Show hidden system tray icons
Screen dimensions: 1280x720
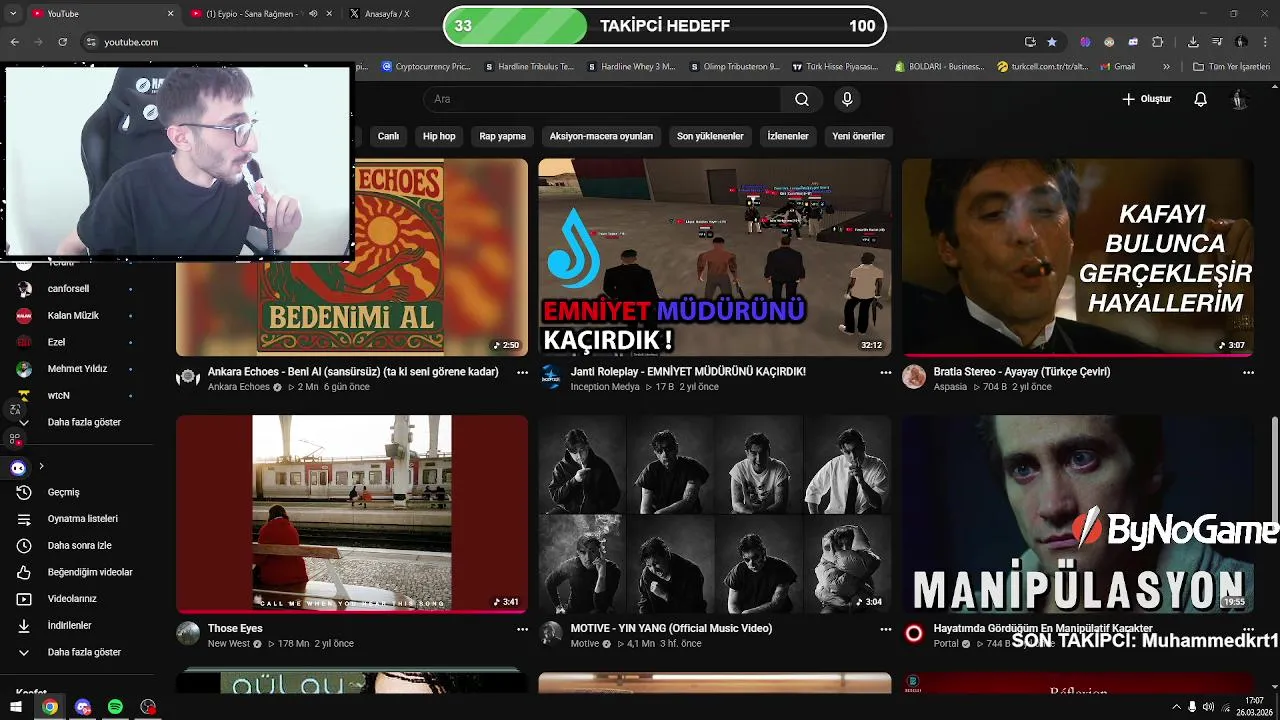pyautogui.click(x=1176, y=707)
